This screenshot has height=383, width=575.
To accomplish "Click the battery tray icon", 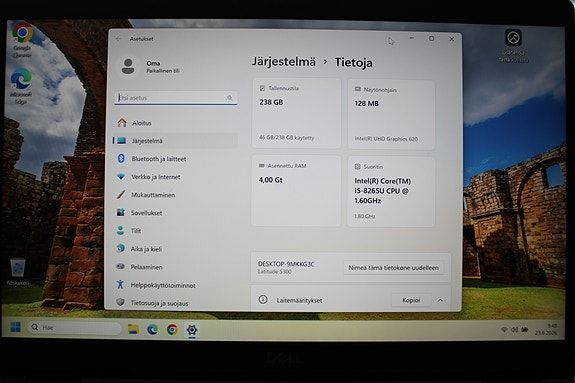I will pyautogui.click(x=525, y=330).
